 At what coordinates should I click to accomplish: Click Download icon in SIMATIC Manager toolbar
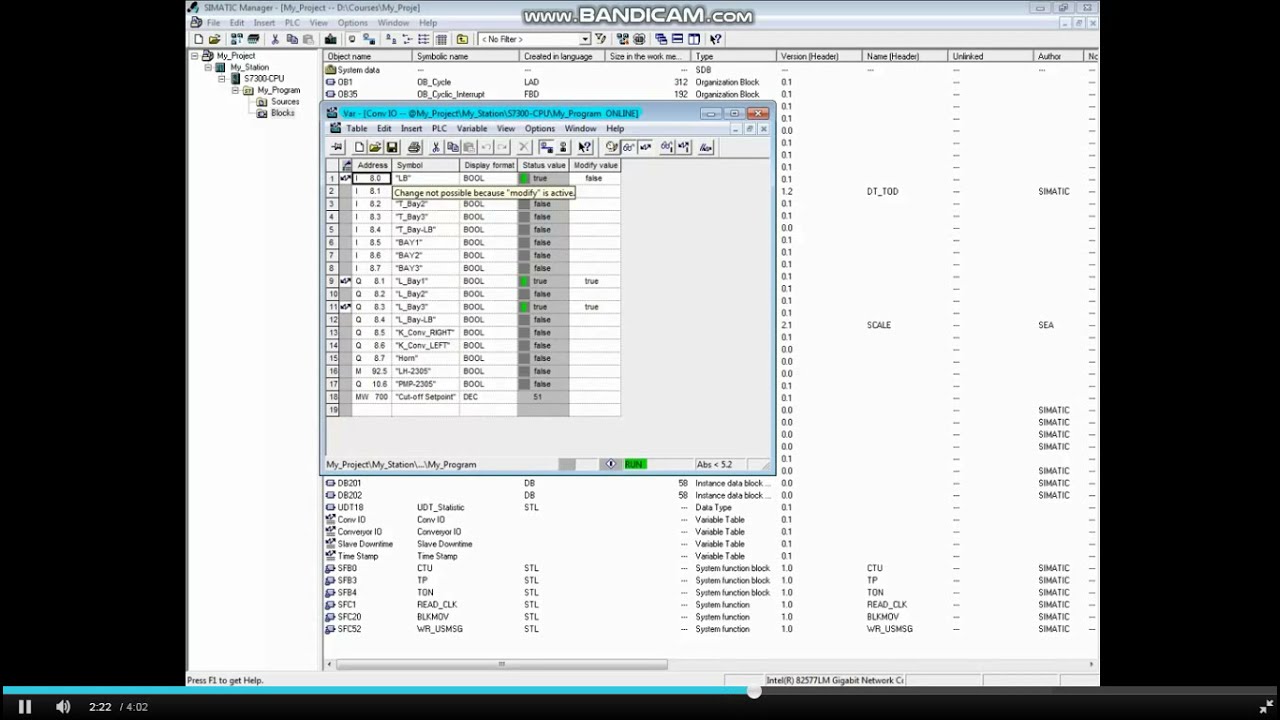pos(331,39)
